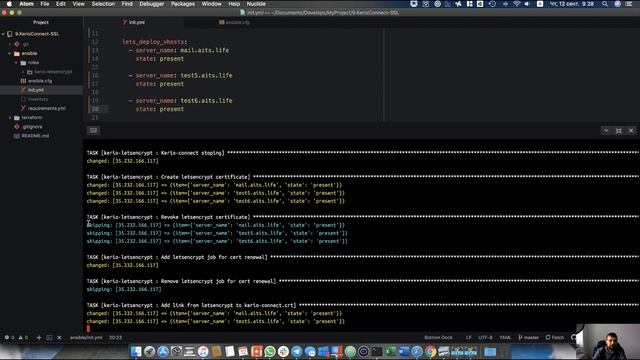Image resolution: width=640 pixels, height=360 pixels.
Task: Open Spotlight search in menu bar
Action: pos(604,4)
